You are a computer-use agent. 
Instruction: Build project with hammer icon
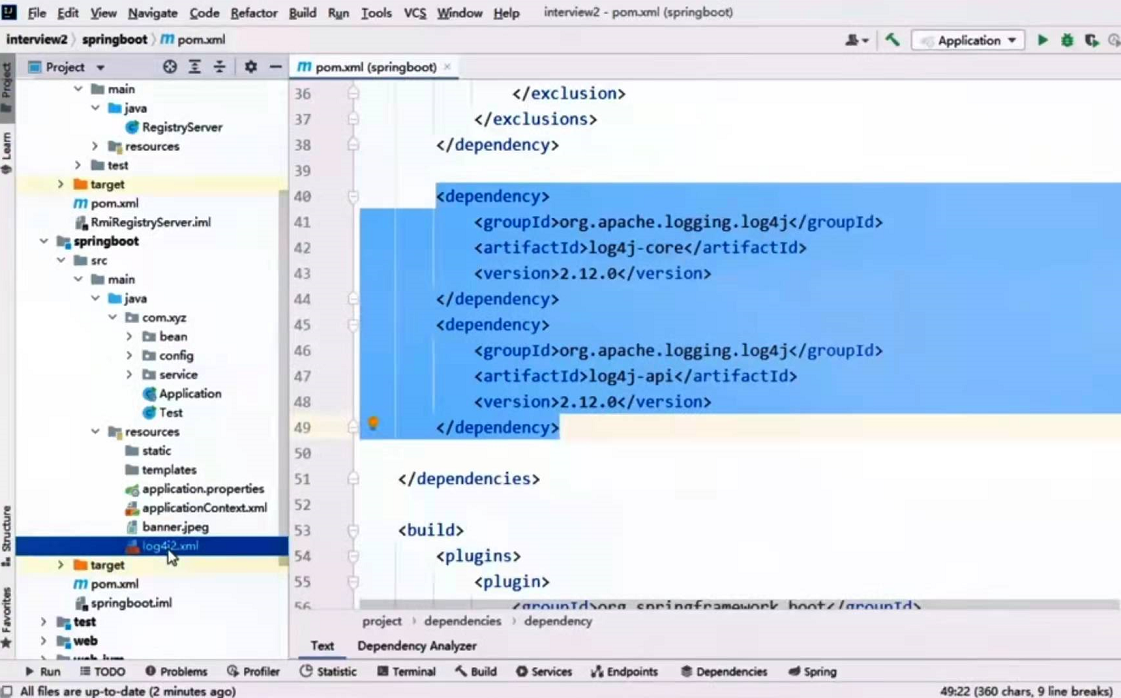[x=892, y=40]
